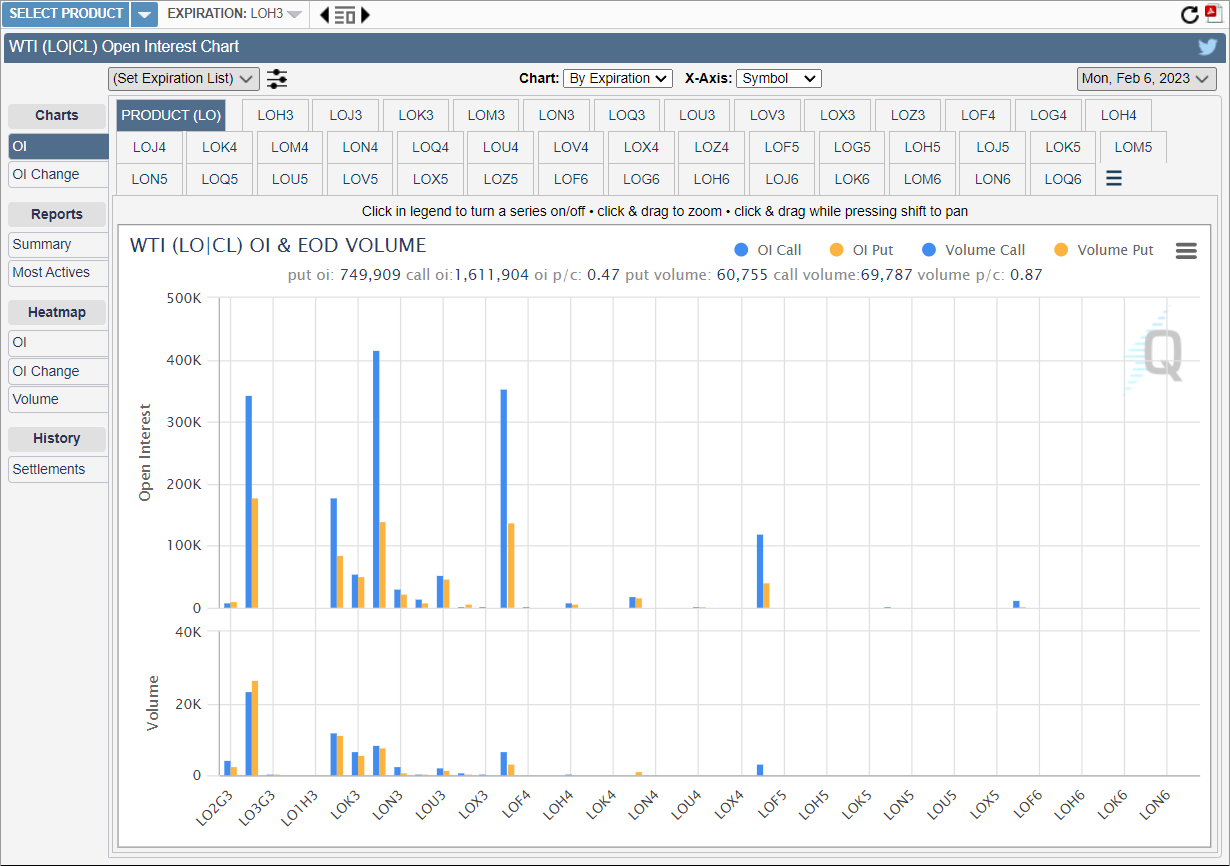Toggle the OI Call legend series
This screenshot has width=1230, height=866.
click(768, 251)
